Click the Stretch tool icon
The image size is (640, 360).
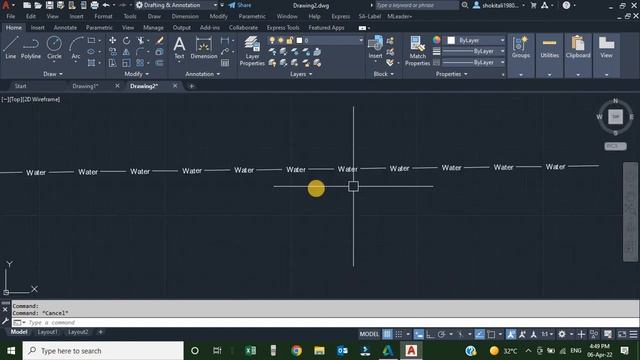coord(112,63)
